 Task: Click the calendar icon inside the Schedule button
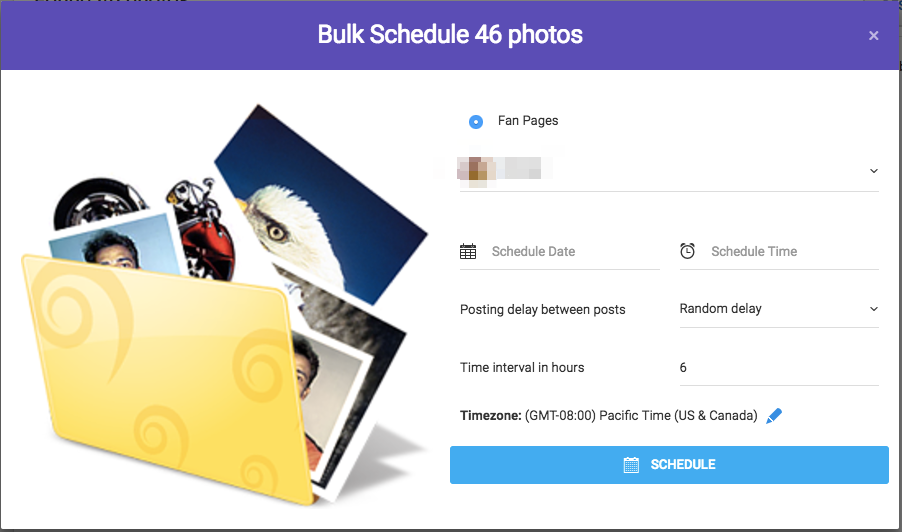click(631, 465)
